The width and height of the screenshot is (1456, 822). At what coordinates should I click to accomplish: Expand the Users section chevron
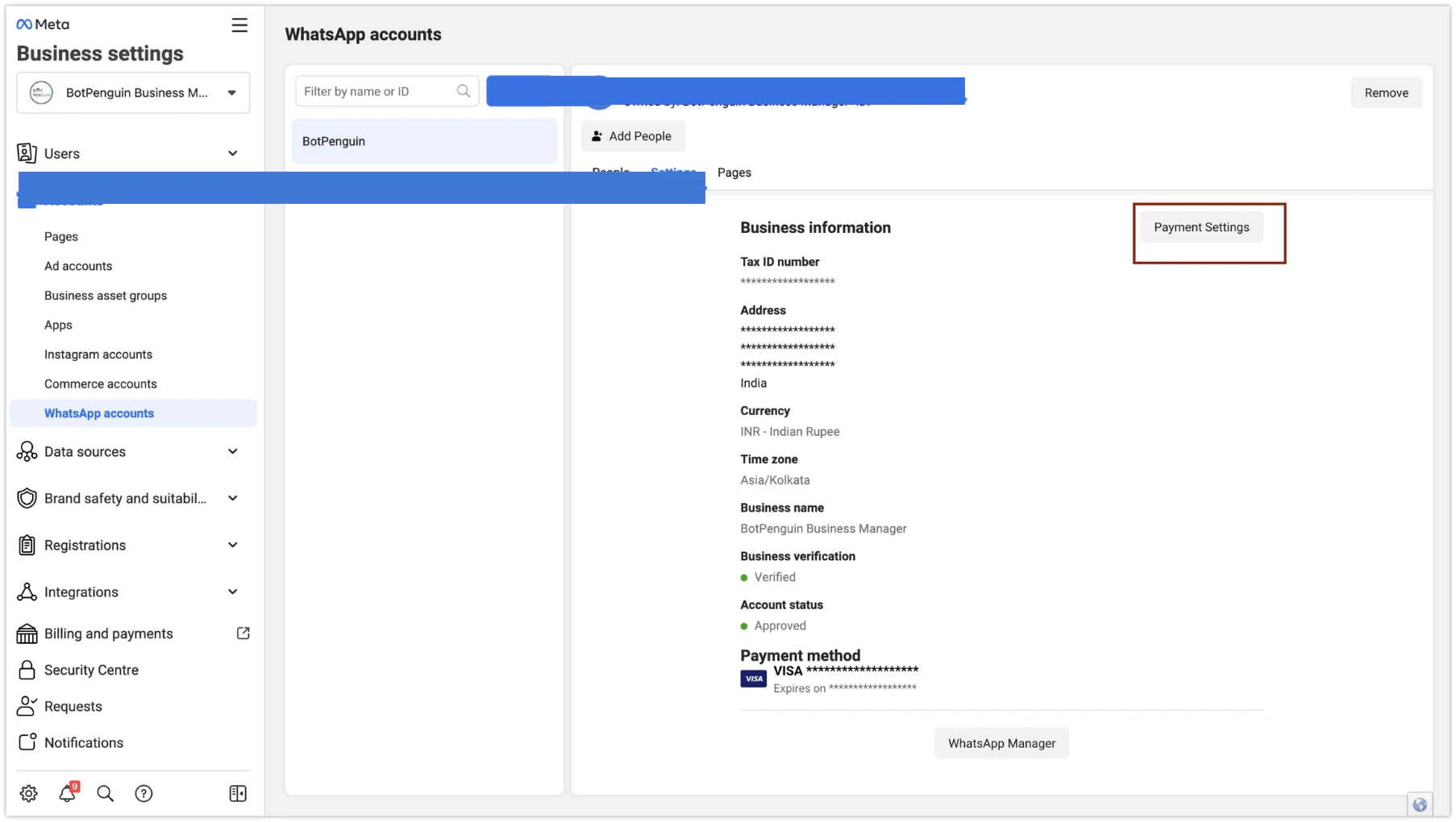click(x=233, y=153)
